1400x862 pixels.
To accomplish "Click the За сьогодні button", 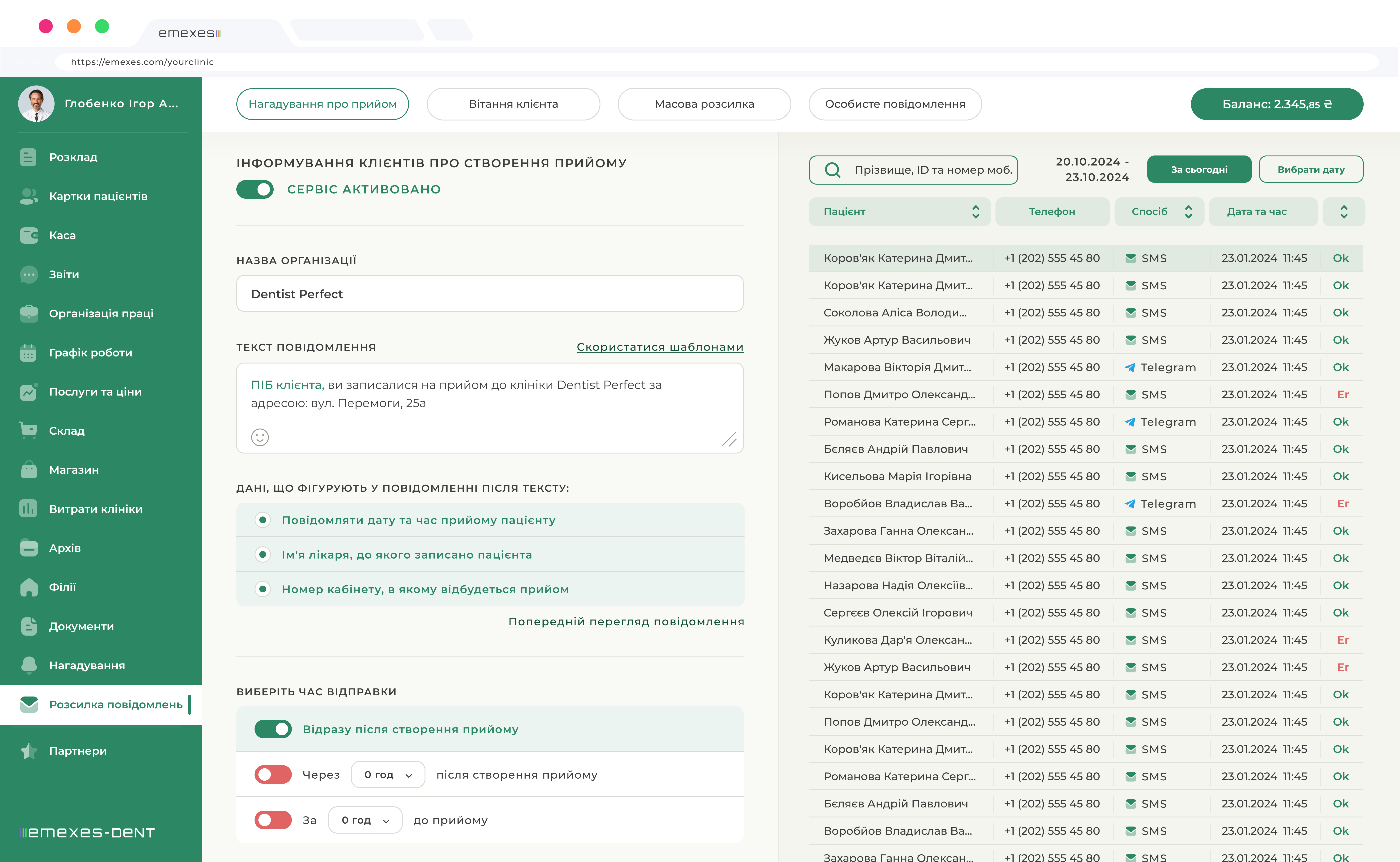I will 1199,170.
